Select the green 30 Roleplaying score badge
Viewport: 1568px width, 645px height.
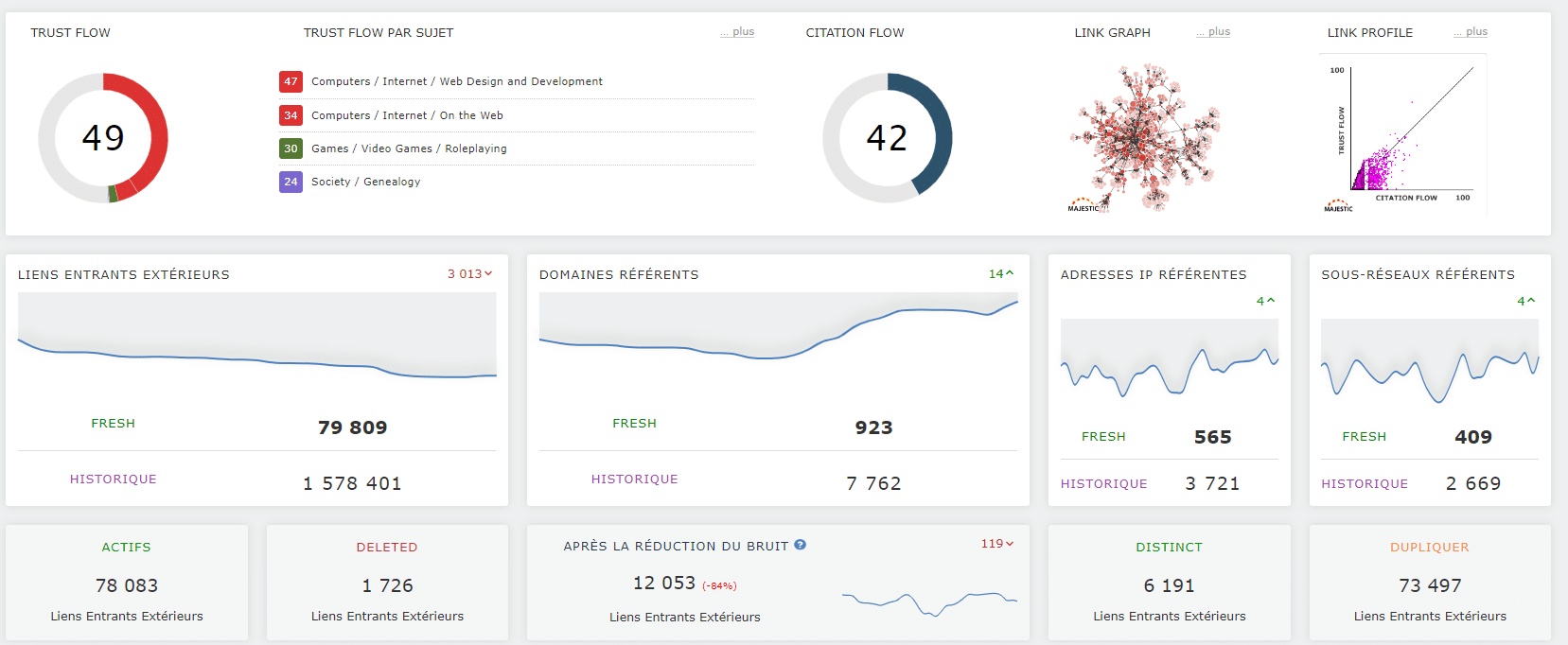click(x=291, y=148)
